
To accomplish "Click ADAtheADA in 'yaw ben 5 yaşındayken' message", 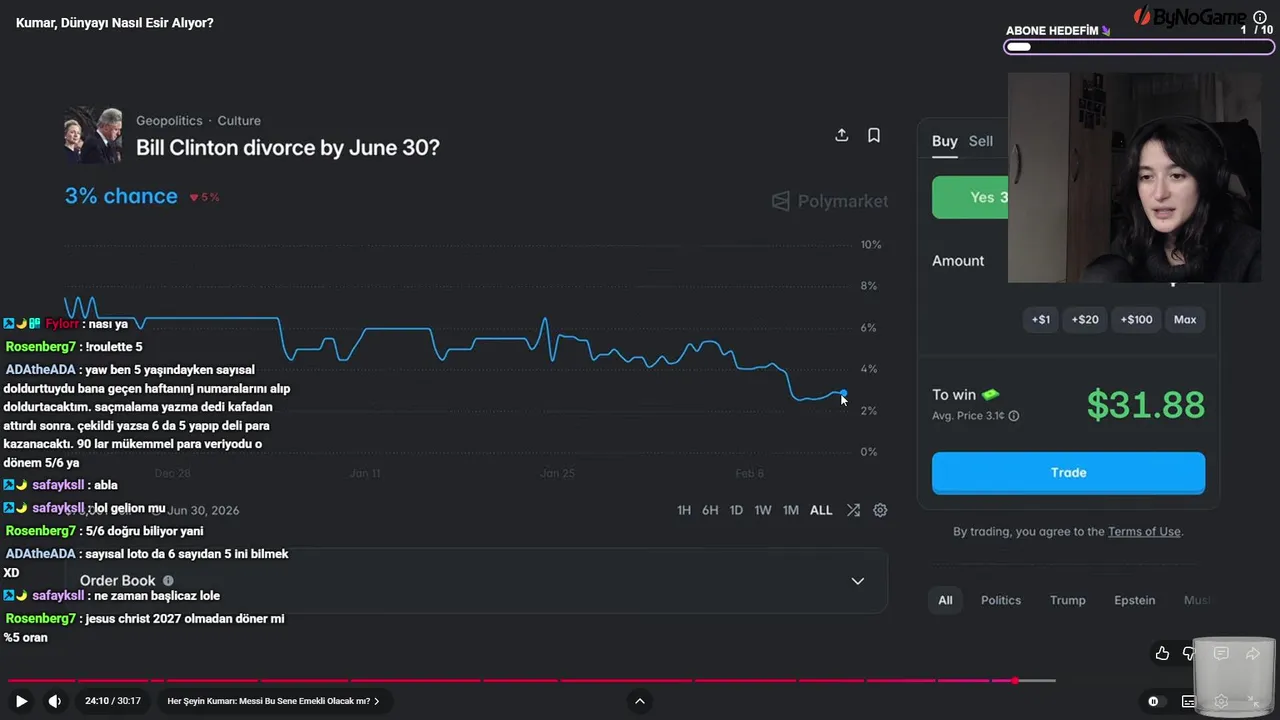I will [41, 370].
